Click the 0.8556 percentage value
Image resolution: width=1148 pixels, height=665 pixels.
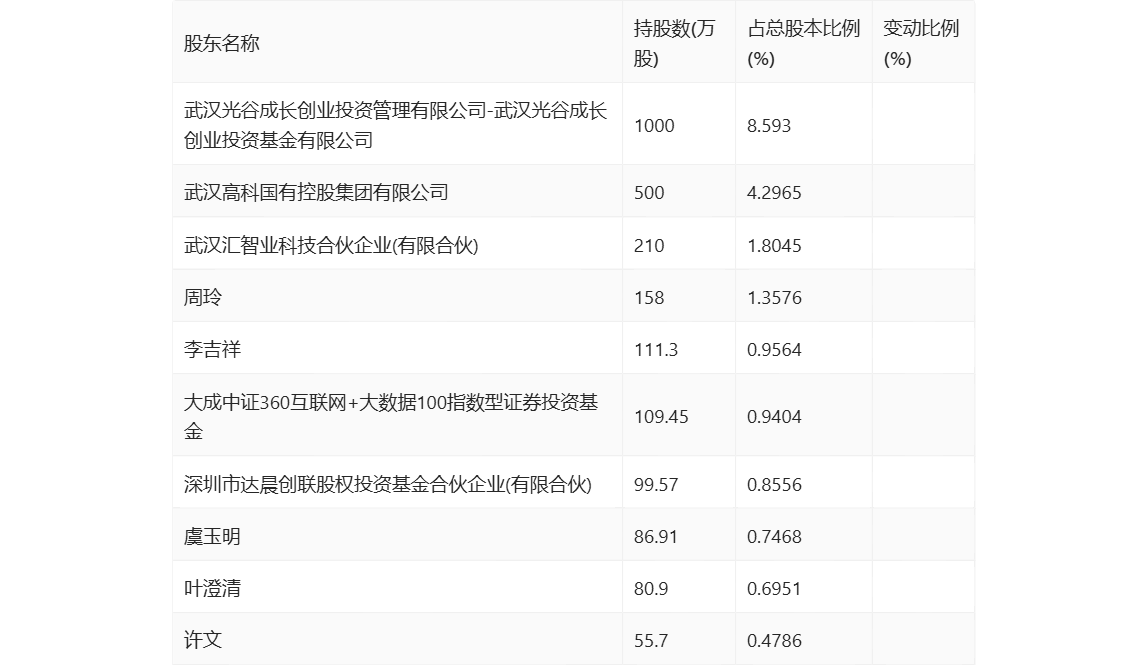click(x=774, y=484)
